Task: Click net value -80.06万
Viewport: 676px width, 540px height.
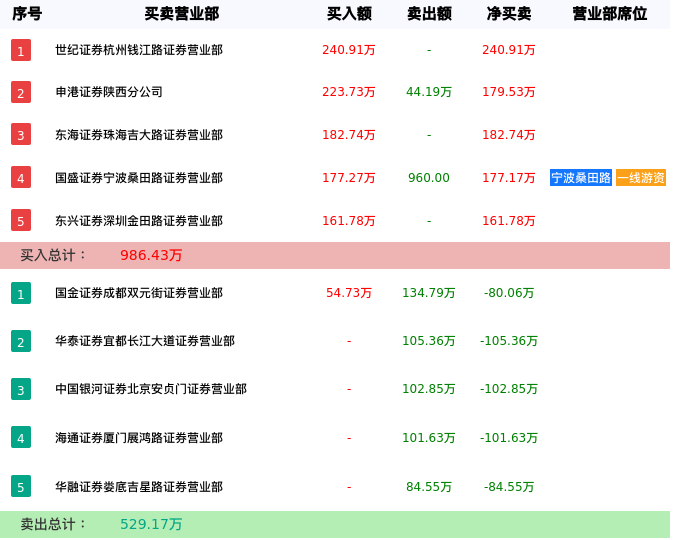Action: coord(509,293)
